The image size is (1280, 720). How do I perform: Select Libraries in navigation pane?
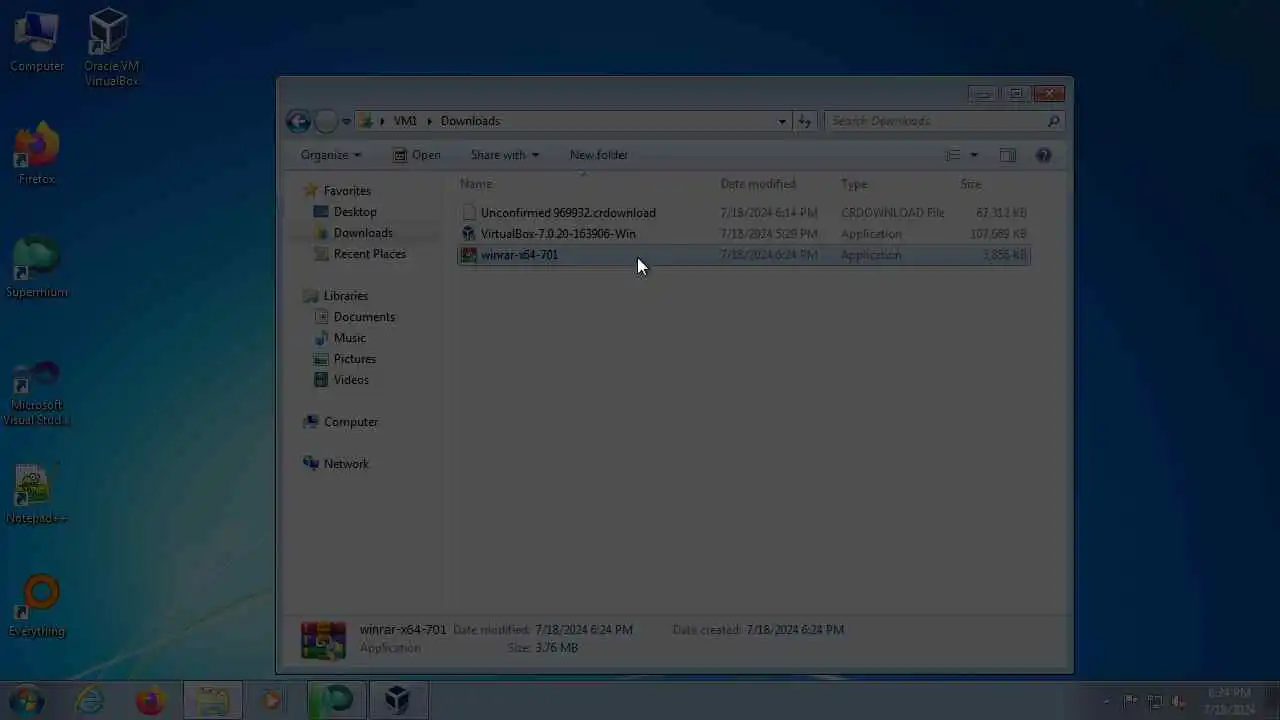click(x=346, y=296)
